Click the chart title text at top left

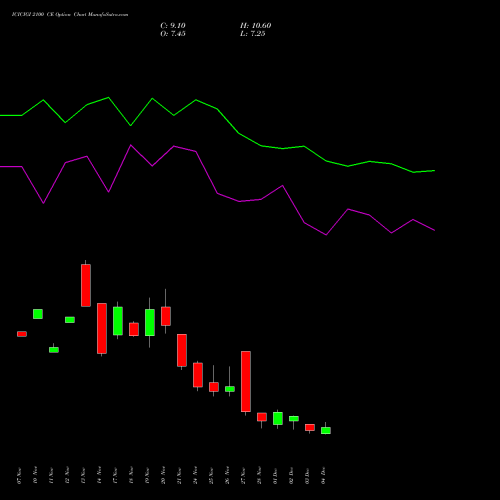pyautogui.click(x=70, y=15)
